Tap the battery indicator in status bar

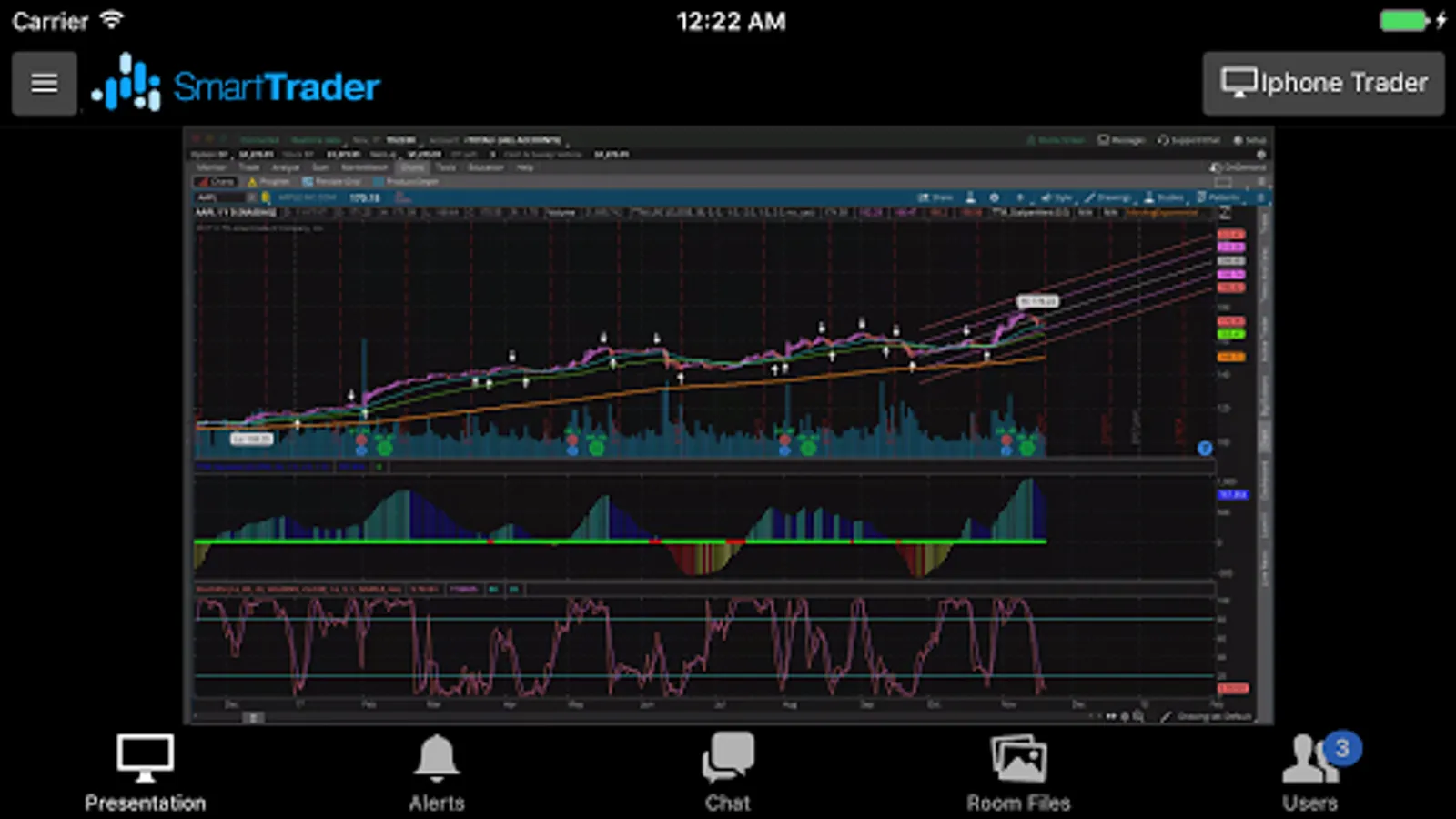pos(1403,20)
